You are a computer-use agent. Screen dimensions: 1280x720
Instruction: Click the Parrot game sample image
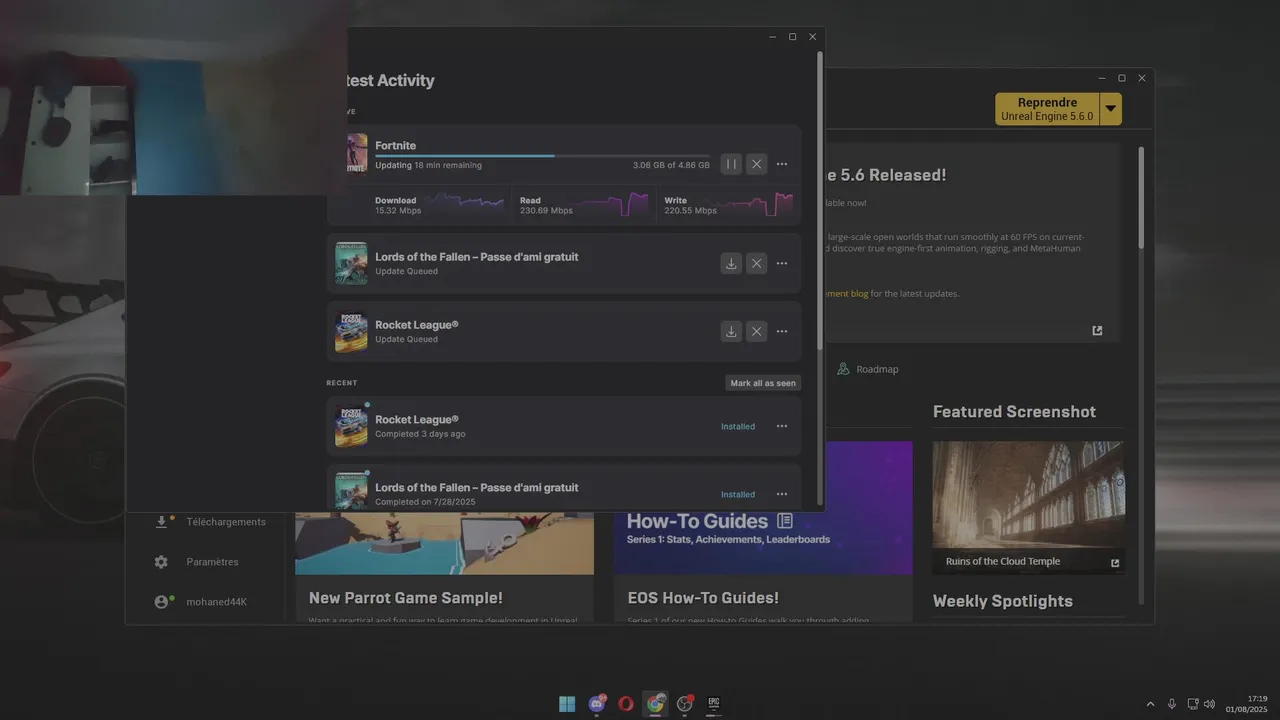(x=444, y=543)
